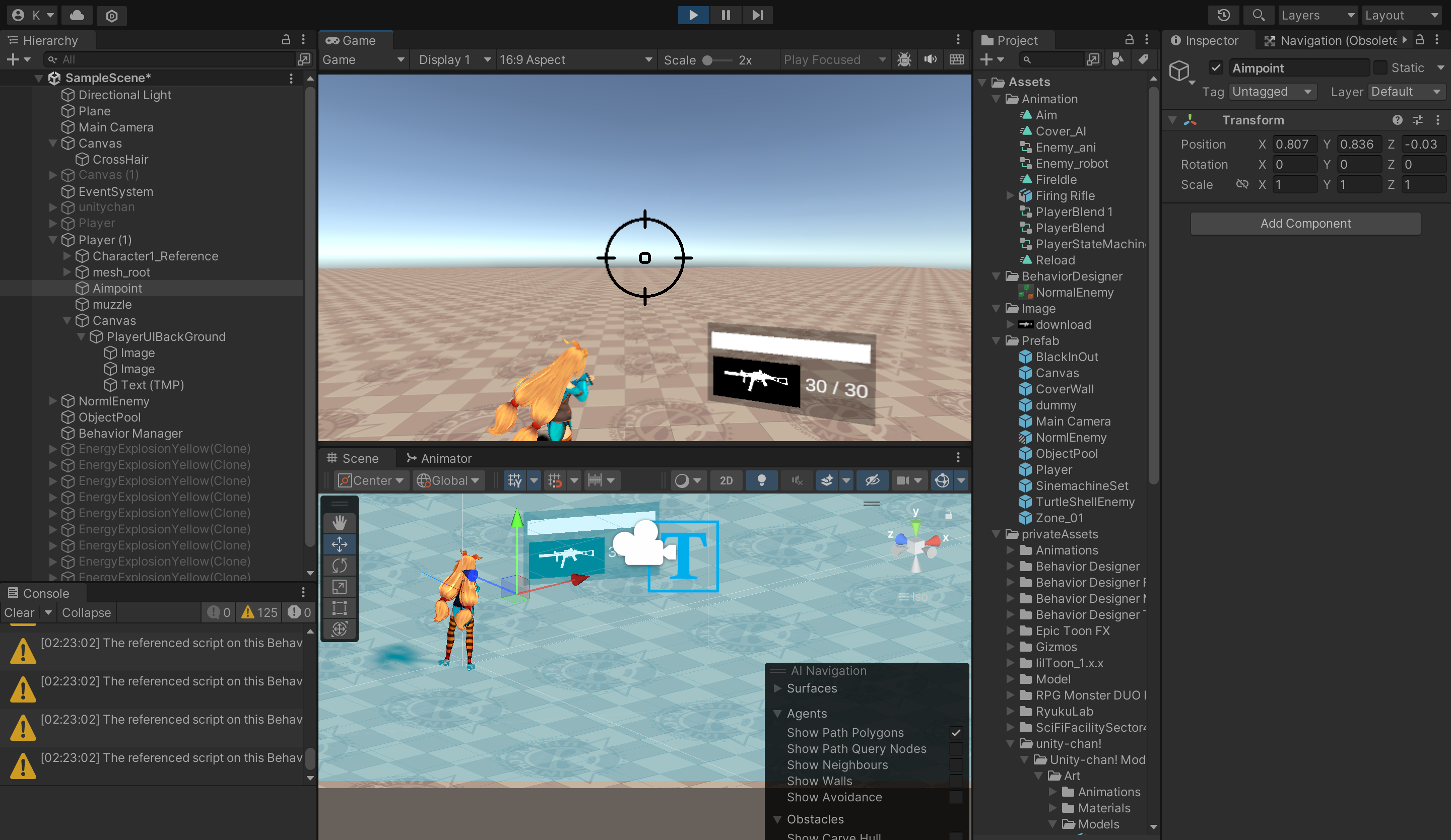Screen dimensions: 1451x840
Task: Collapse the Player (1) hierarchy node
Action: tap(53, 240)
